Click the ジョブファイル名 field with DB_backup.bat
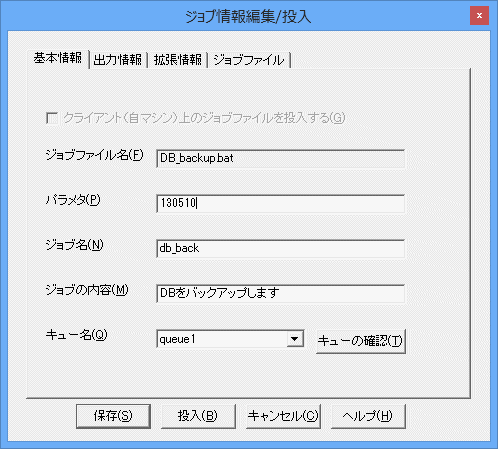Screen dimensions: 498x449 (x=281, y=158)
